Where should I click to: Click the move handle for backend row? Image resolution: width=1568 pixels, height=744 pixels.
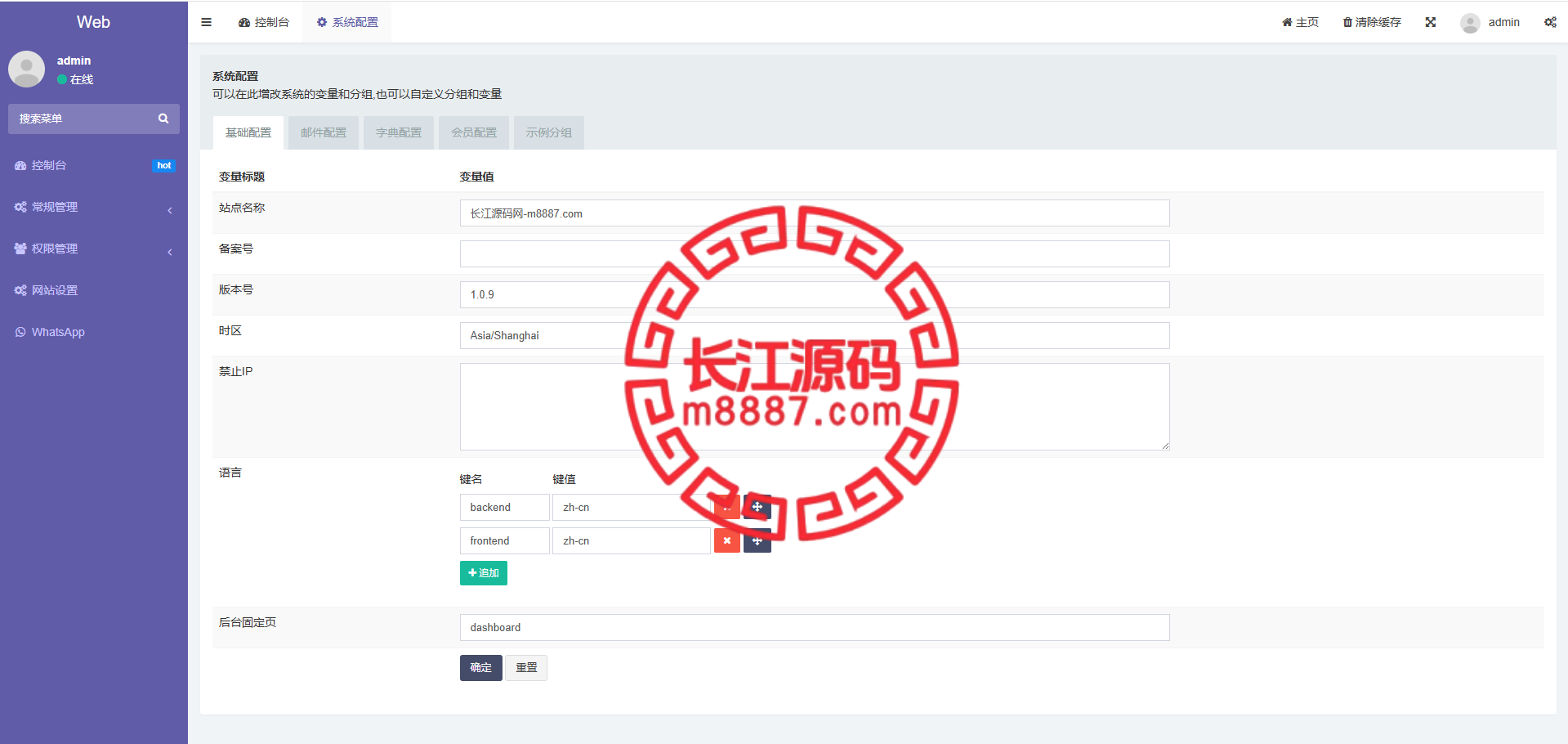click(x=757, y=507)
